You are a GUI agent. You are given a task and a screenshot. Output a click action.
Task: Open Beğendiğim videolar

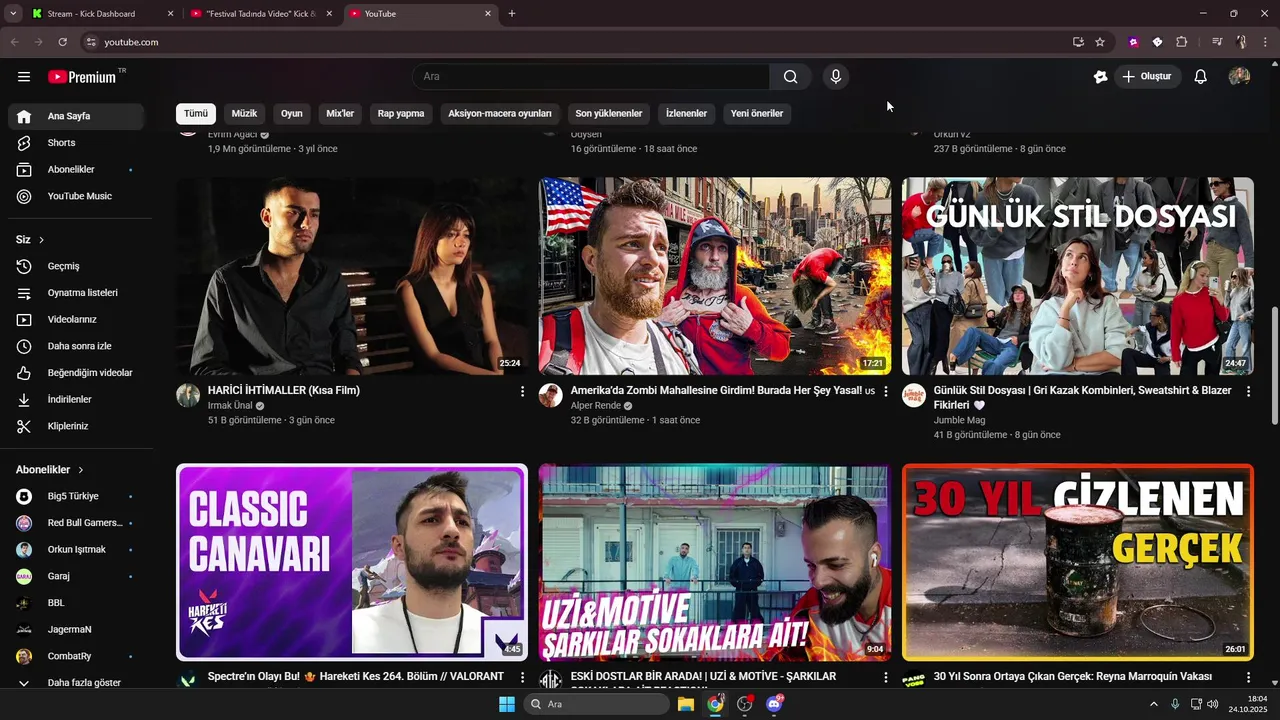[76, 373]
